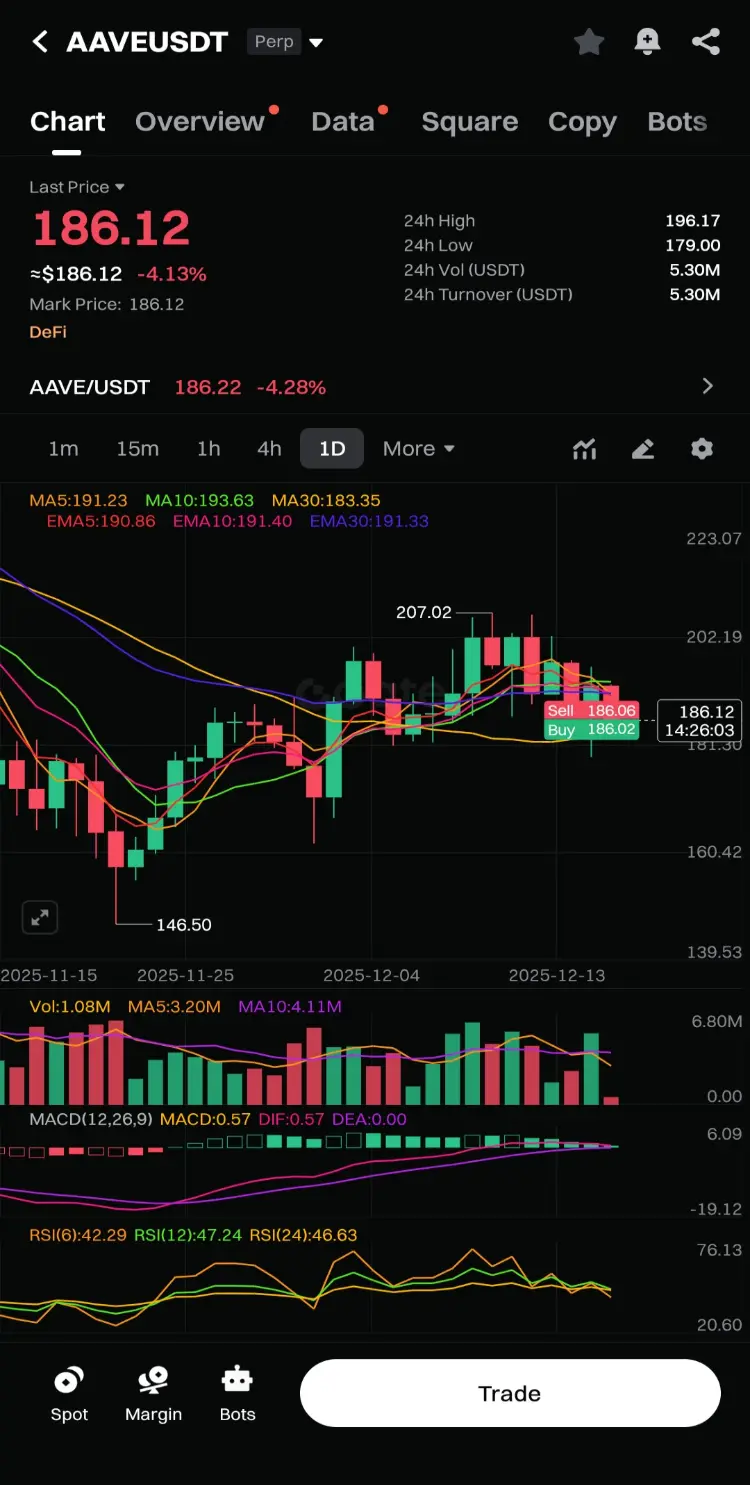Screen dimensions: 750x1485
Task: Tap the 24h Low value 179.00
Action: pos(693,245)
